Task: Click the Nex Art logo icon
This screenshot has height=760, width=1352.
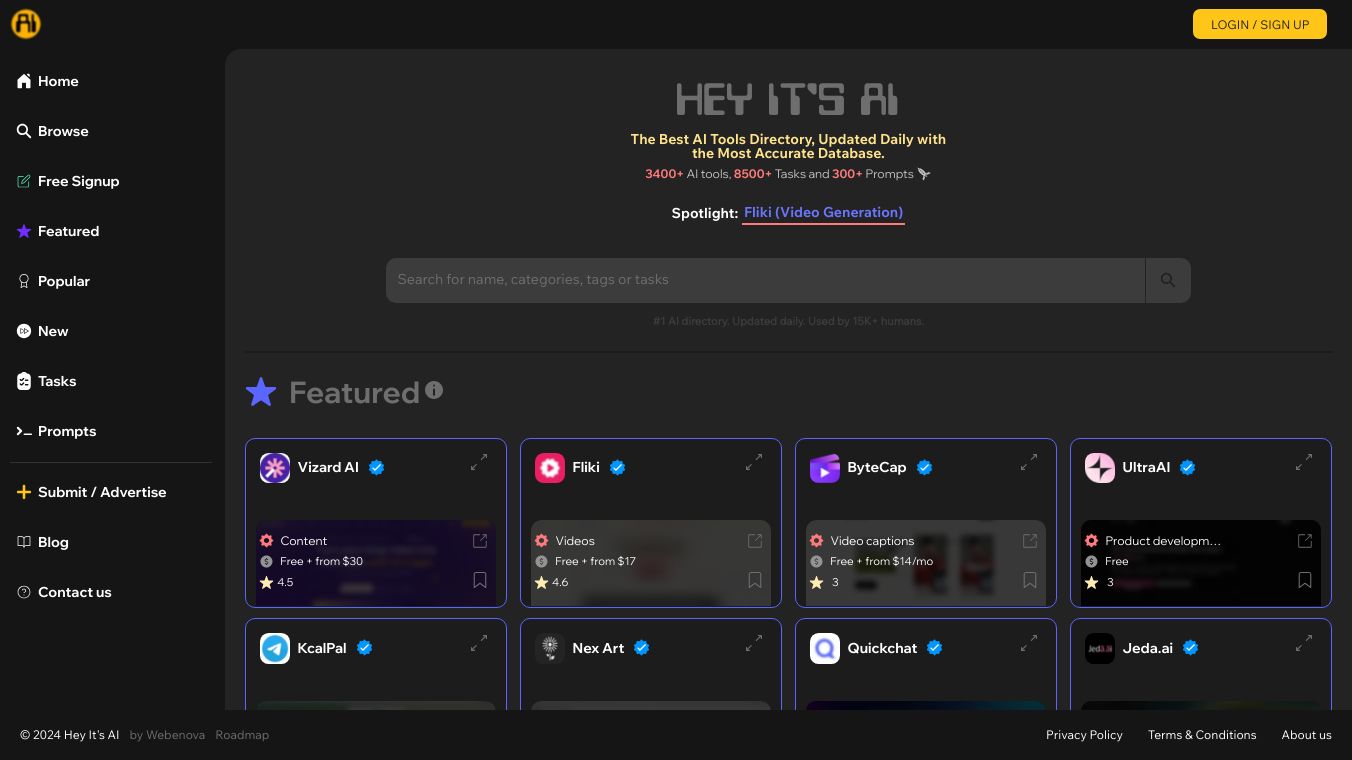Action: pyautogui.click(x=550, y=649)
